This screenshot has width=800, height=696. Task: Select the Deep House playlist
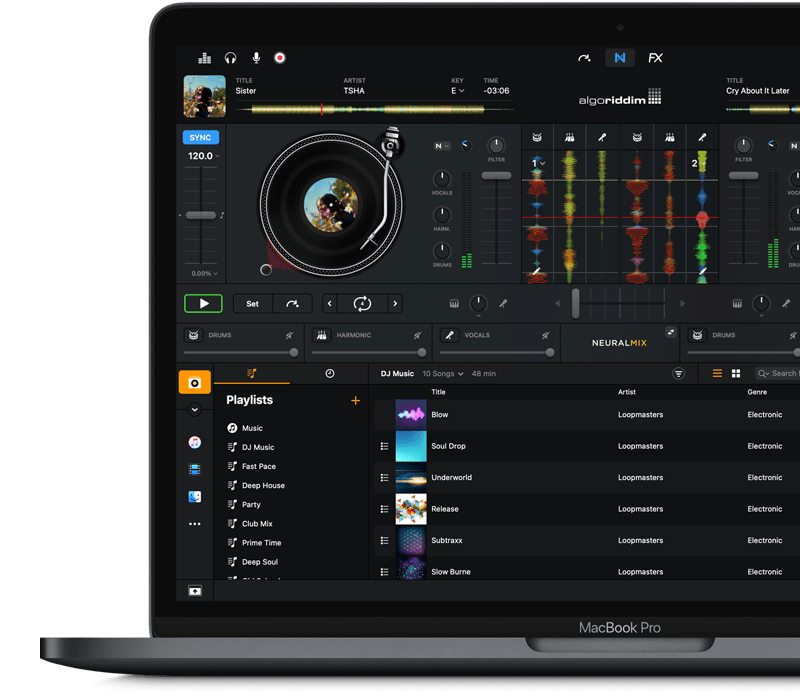(263, 485)
